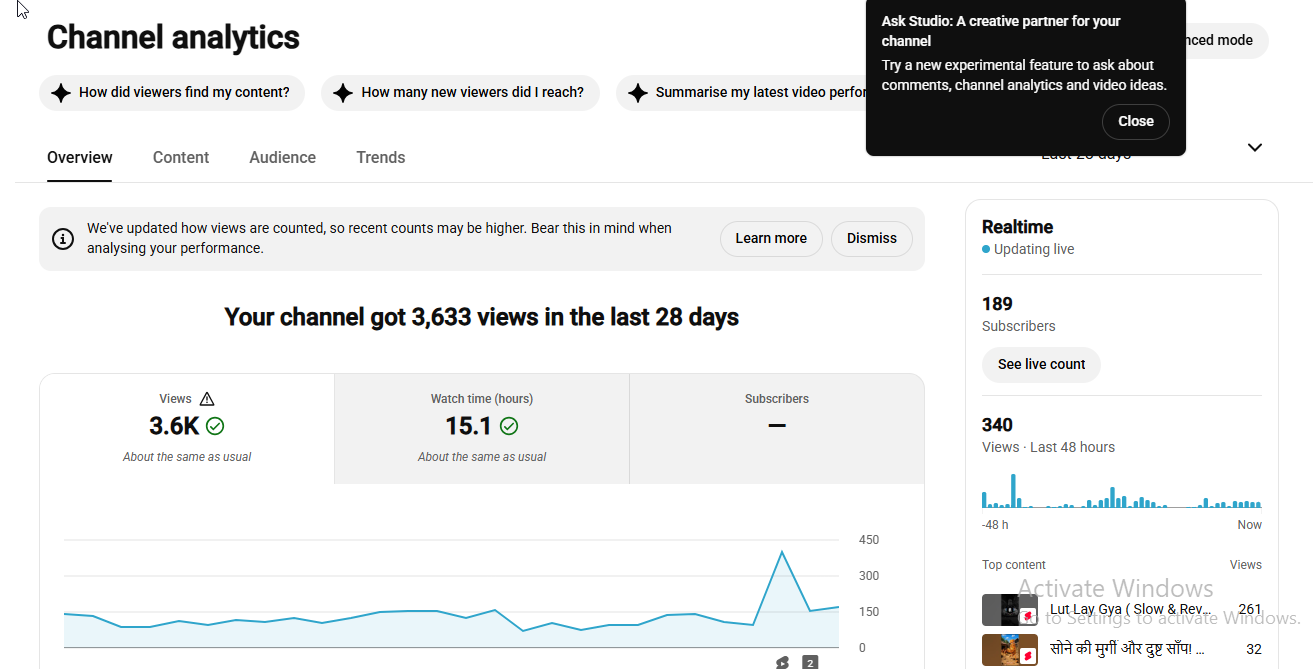1313x669 pixels.
Task: Open the Trends tab
Action: 381,158
